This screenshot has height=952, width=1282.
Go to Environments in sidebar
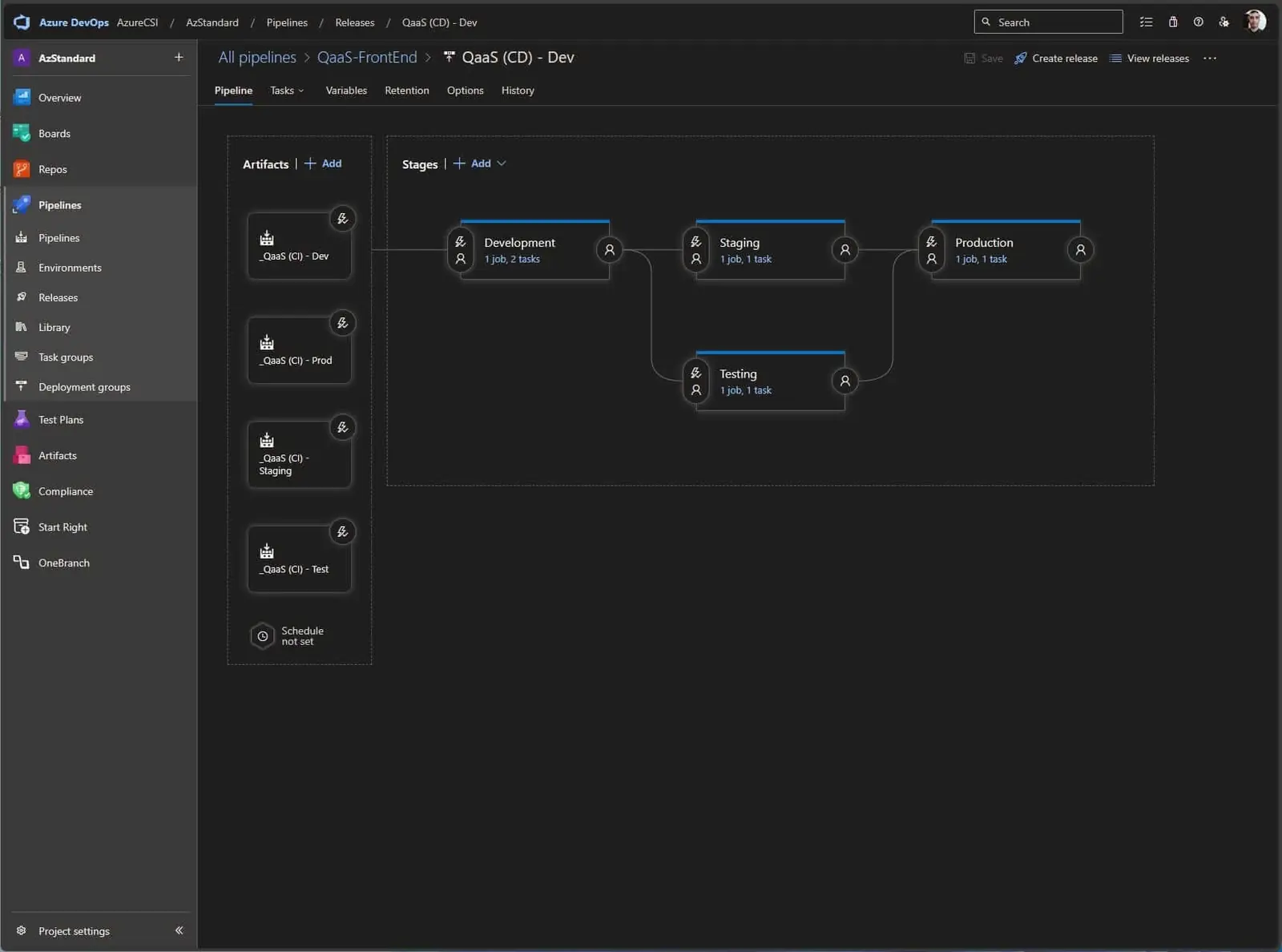pos(70,268)
